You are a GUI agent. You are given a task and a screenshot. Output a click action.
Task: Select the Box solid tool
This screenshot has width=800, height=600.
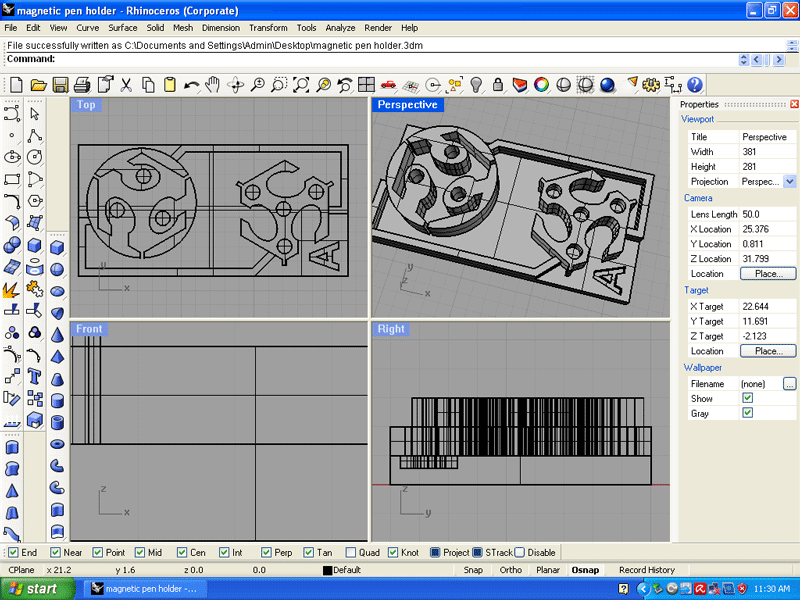[x=57, y=248]
